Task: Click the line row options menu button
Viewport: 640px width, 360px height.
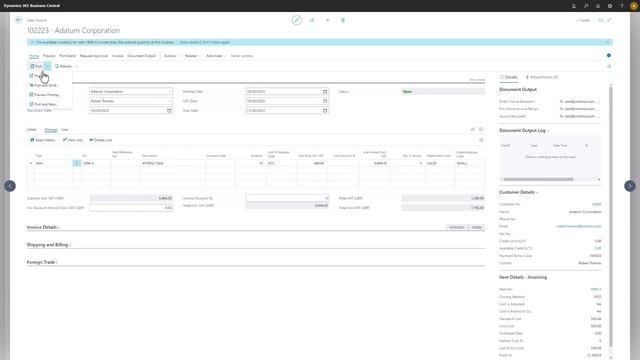Action: pos(76,163)
